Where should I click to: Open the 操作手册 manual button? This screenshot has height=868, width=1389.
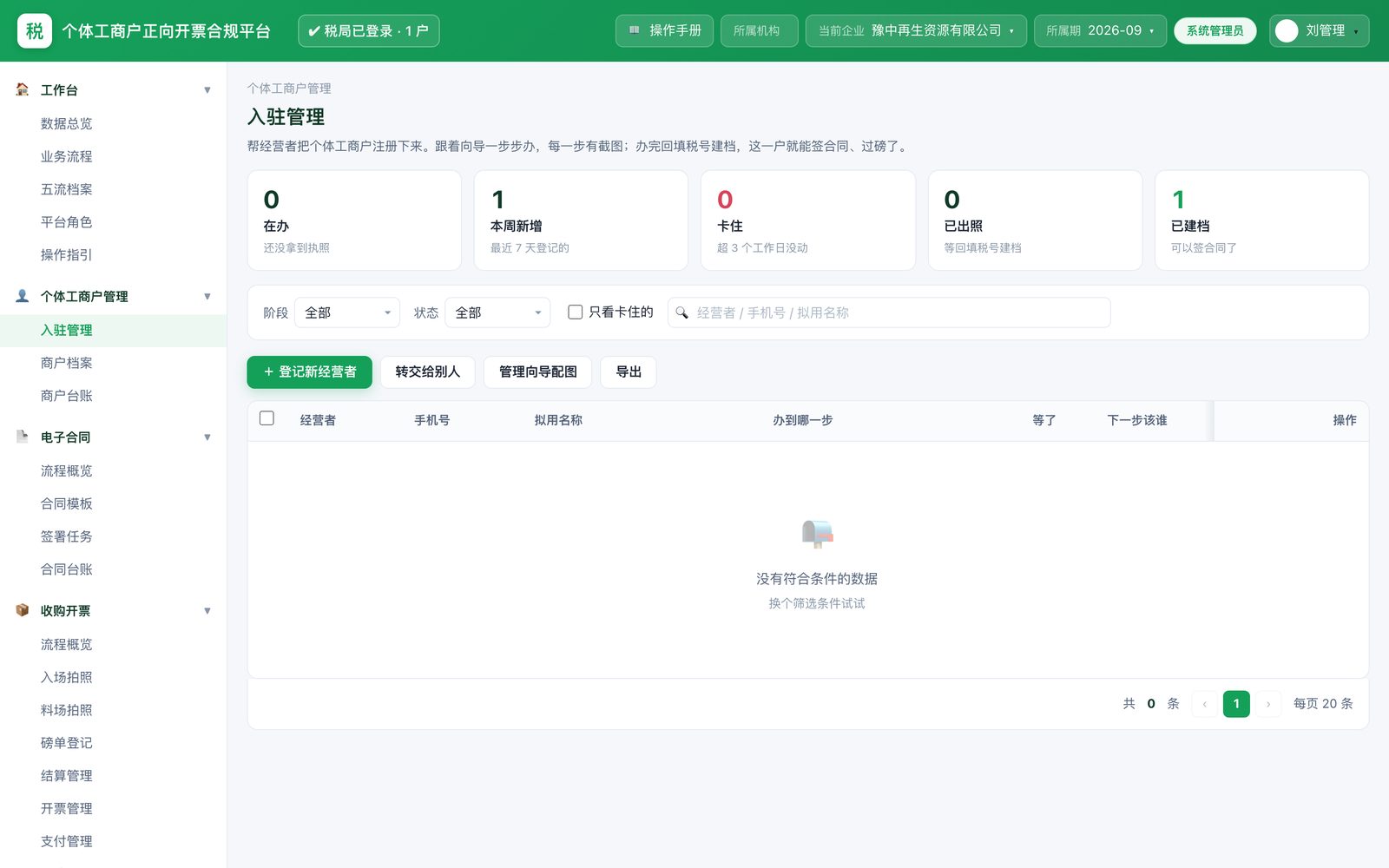coord(665,30)
